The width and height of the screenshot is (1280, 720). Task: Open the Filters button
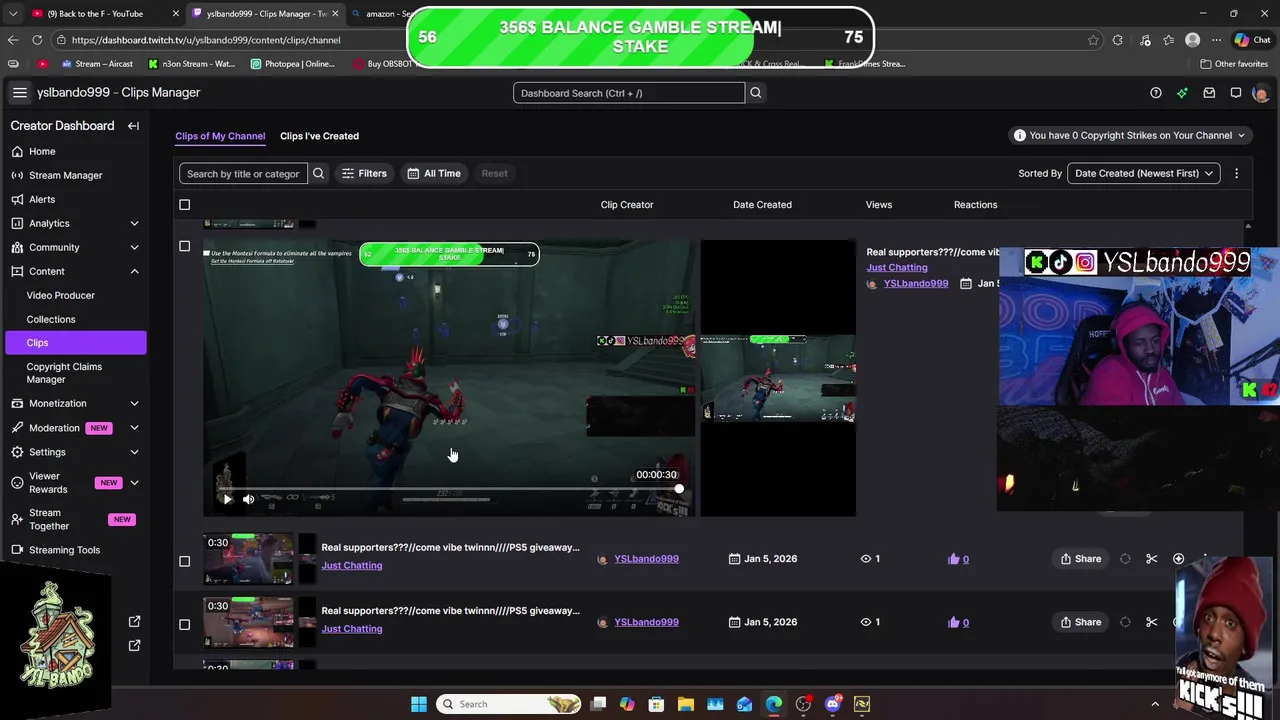[x=364, y=173]
